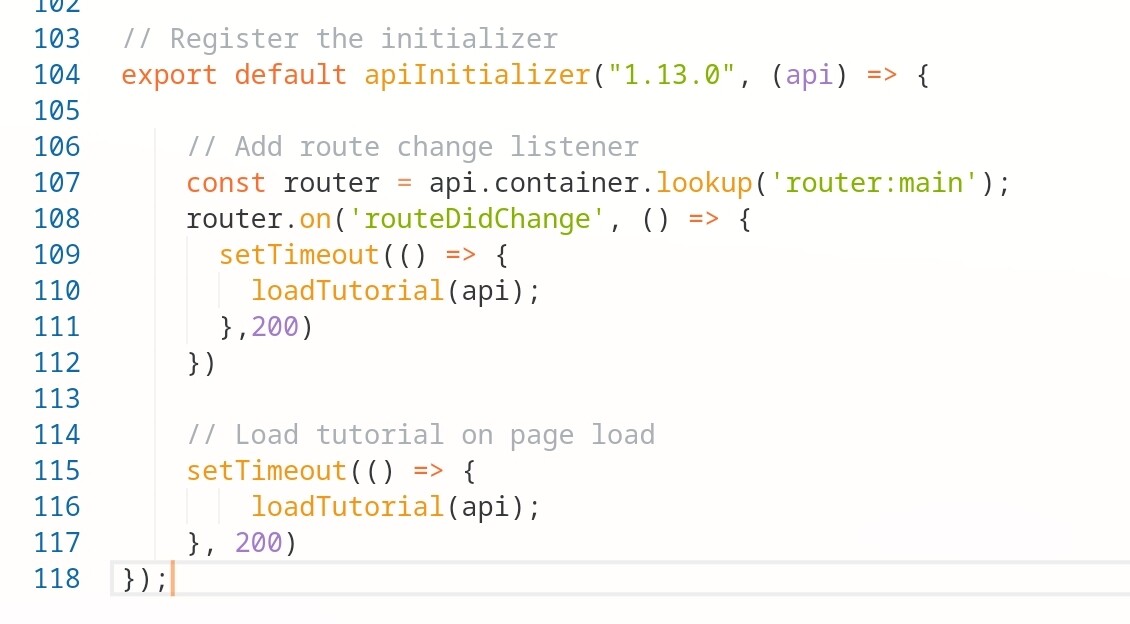Click the closing '});' on line 118

(145, 579)
